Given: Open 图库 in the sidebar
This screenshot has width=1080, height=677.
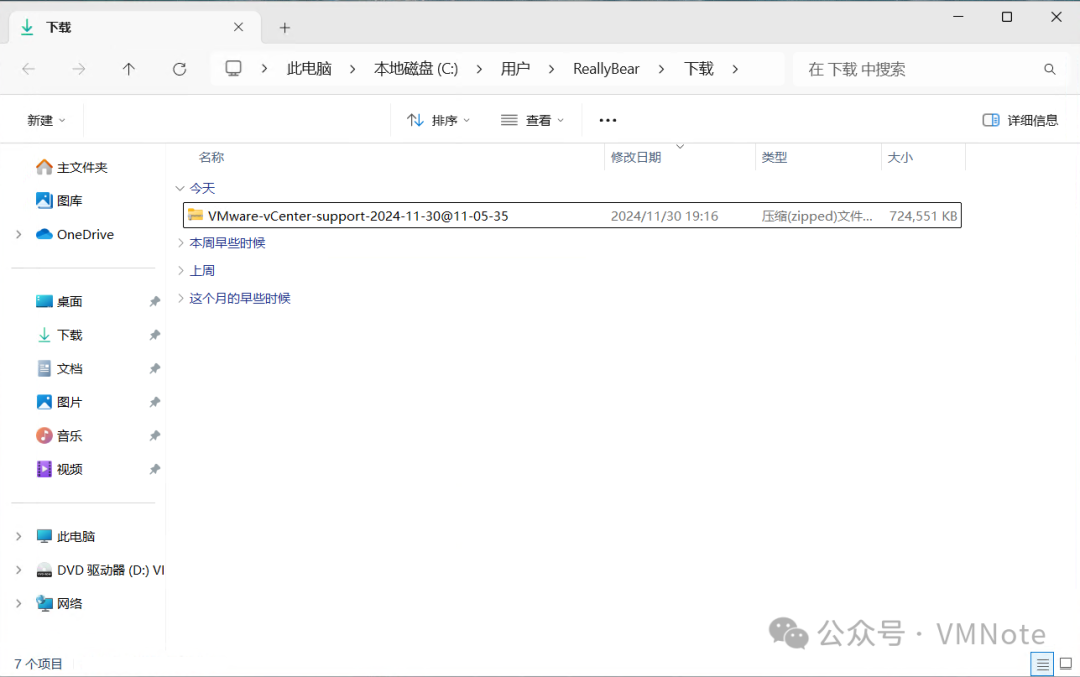Looking at the screenshot, I should [59, 200].
